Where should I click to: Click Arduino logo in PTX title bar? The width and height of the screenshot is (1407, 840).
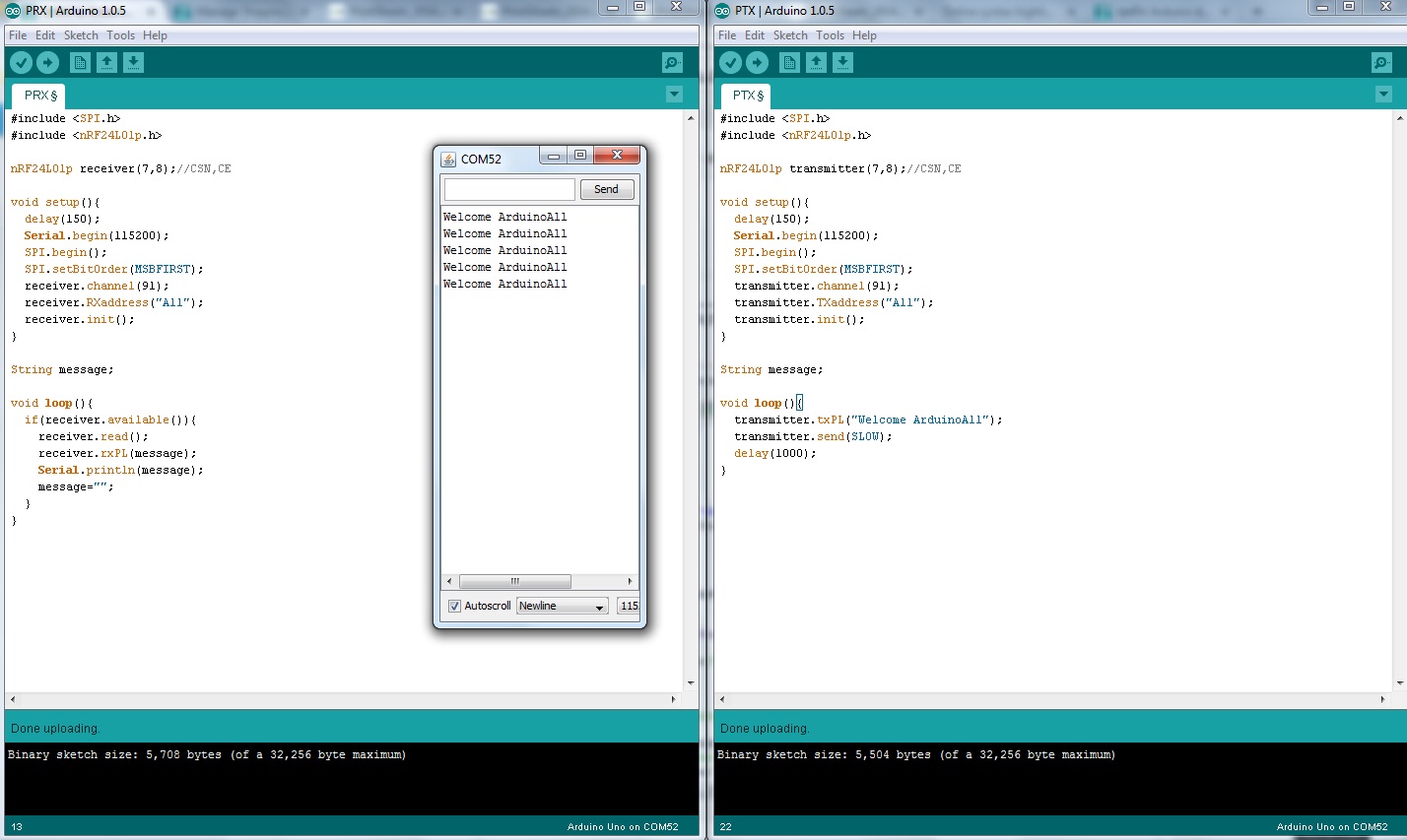click(722, 11)
